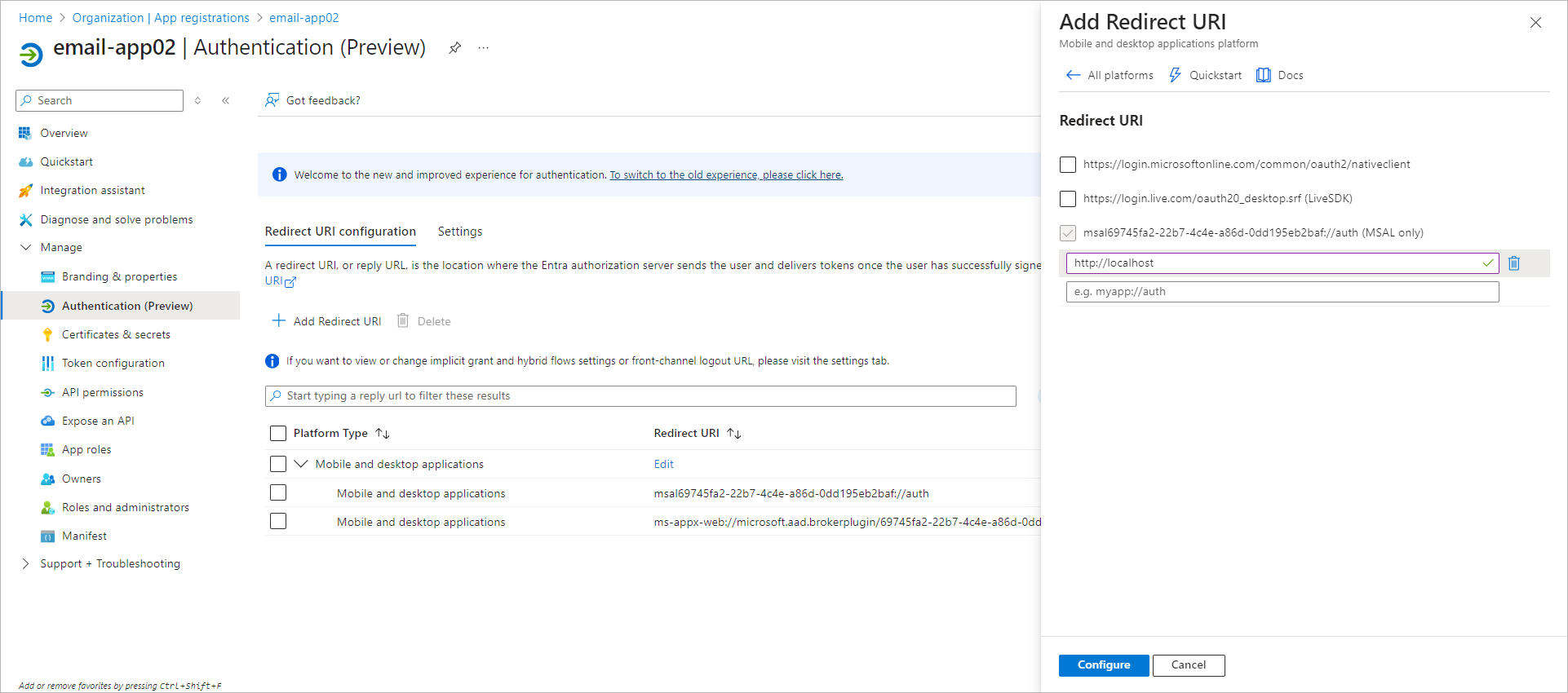Screen dimensions: 1568x693
Task: Sort by Platform Type column arrows
Action: (x=382, y=433)
